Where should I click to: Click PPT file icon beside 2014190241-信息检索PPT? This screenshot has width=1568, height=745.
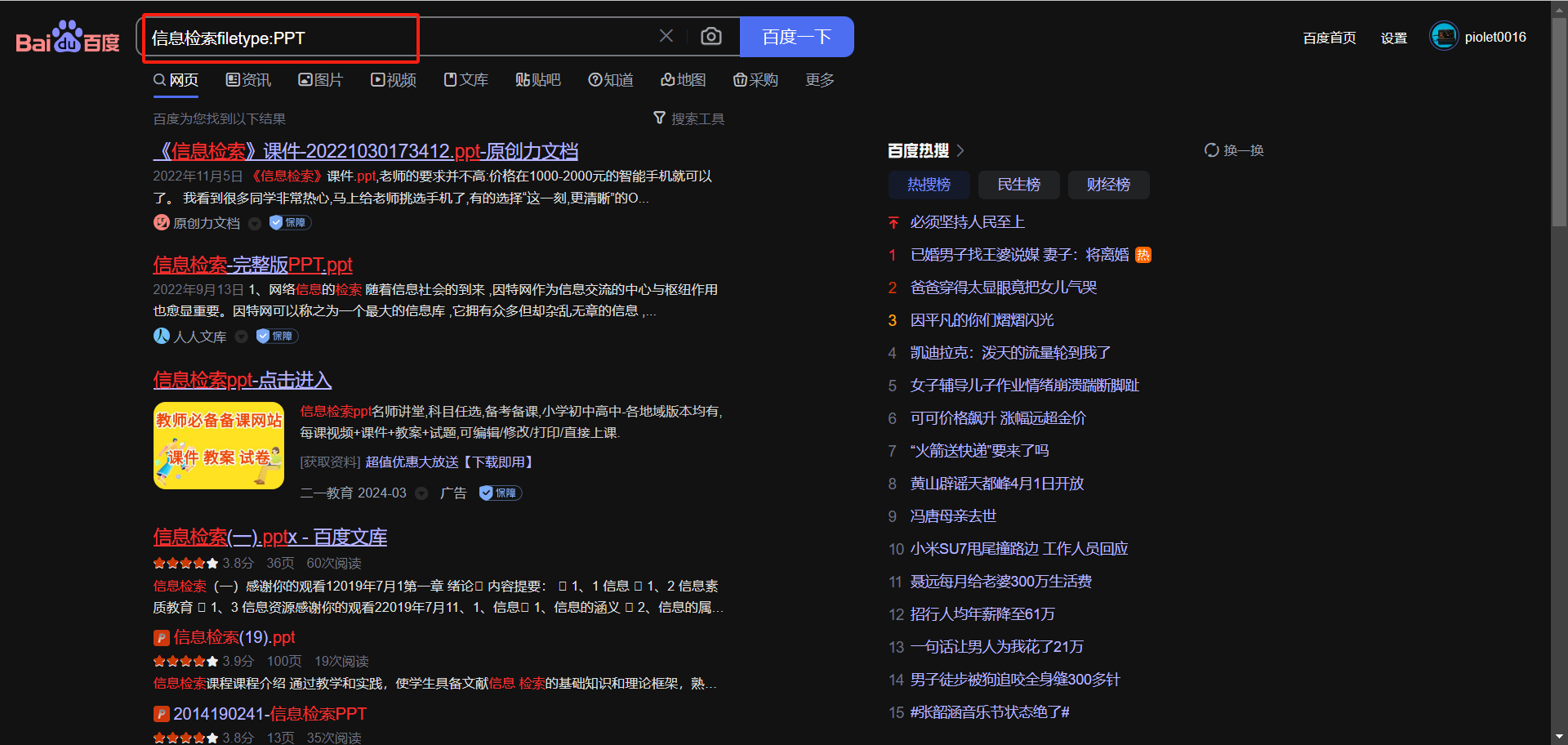tap(161, 714)
